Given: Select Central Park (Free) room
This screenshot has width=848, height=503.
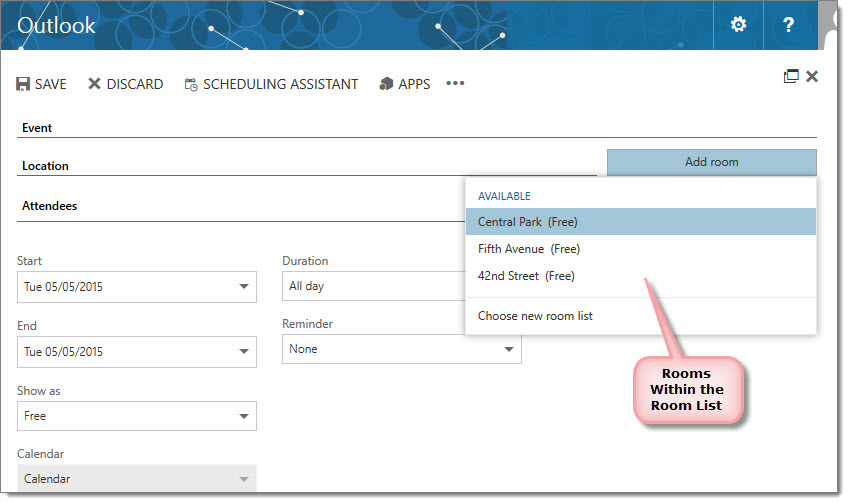Looking at the screenshot, I should tap(641, 222).
